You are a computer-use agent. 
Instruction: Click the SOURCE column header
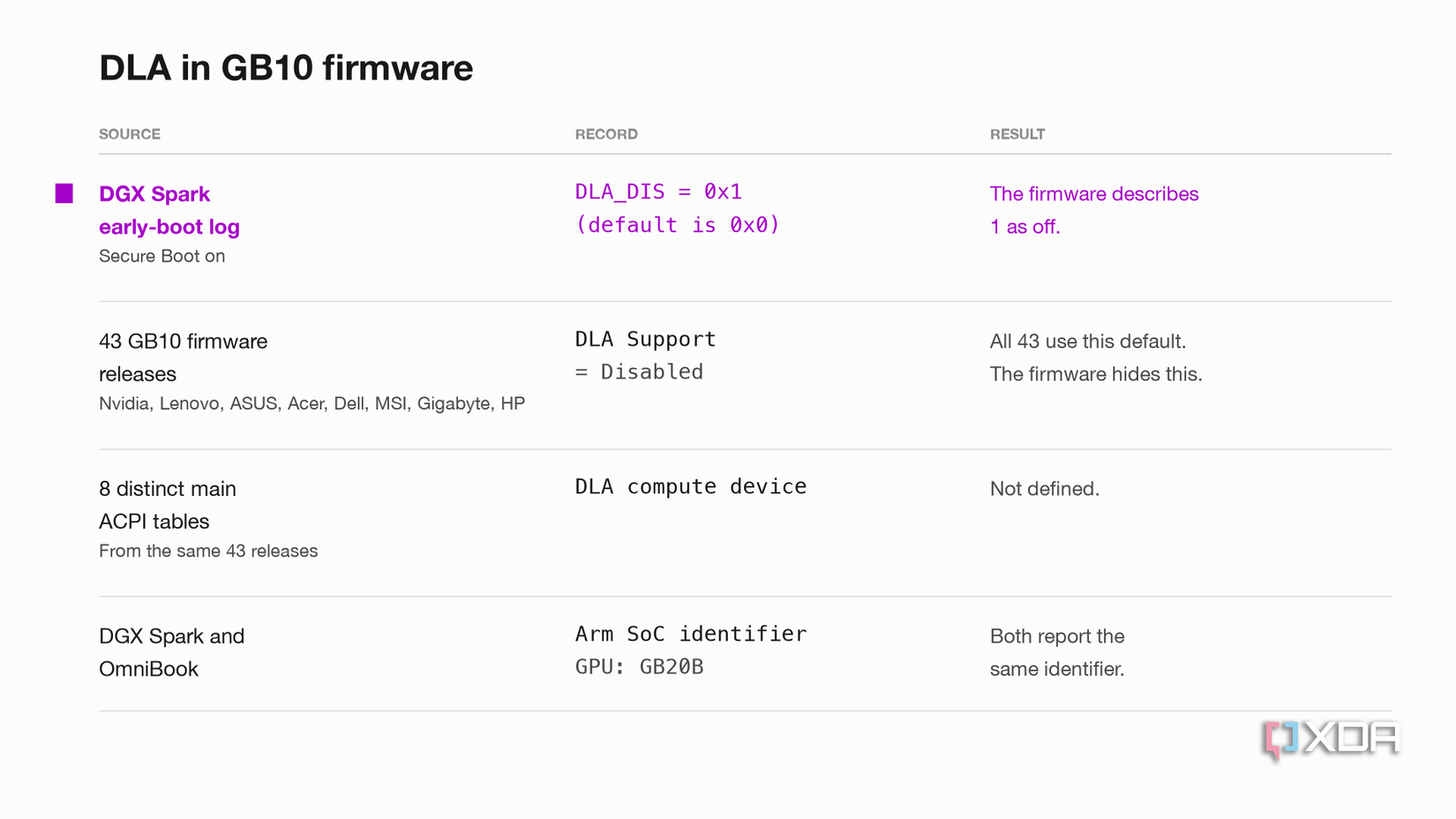click(x=130, y=134)
